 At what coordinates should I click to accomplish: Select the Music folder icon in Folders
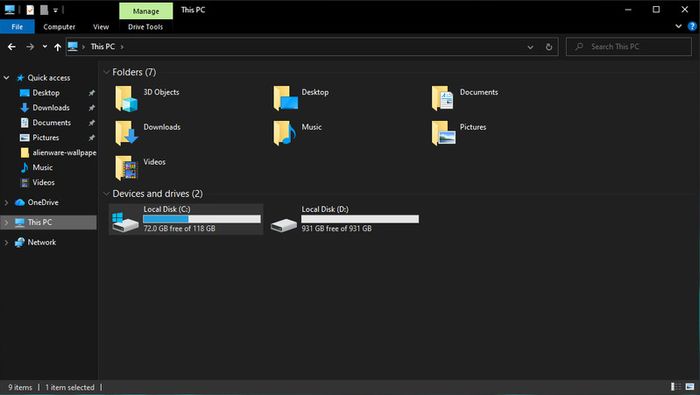point(285,133)
